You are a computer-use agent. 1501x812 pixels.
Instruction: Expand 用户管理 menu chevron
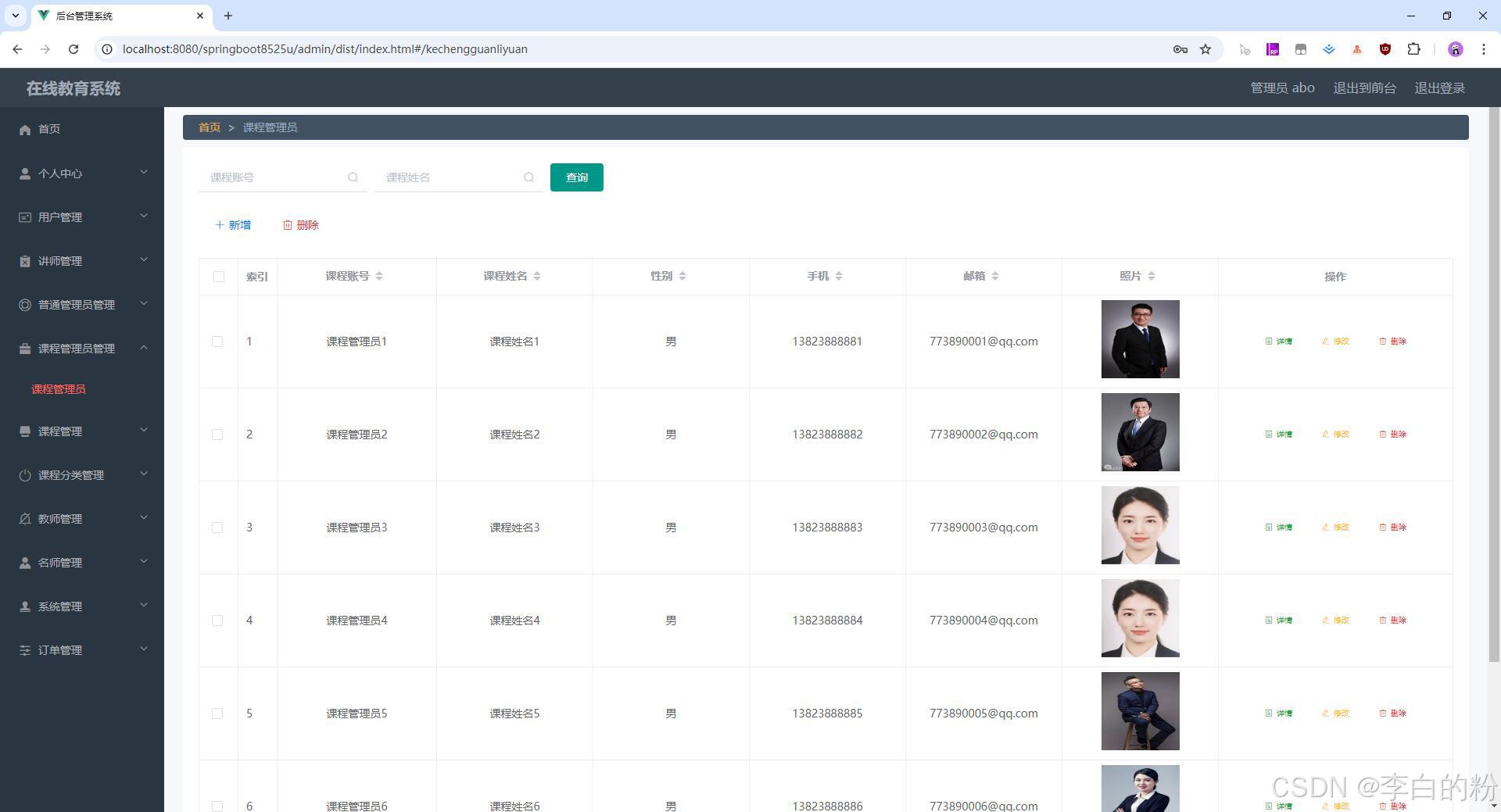point(144,216)
